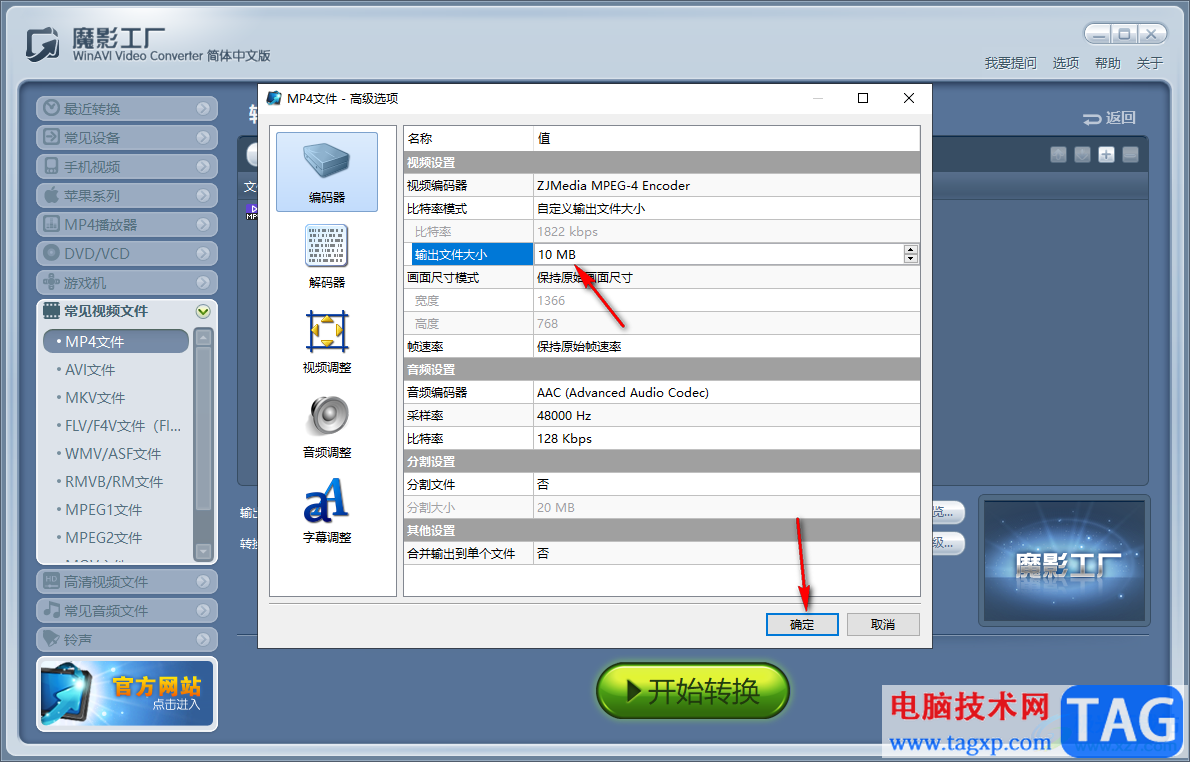Select RMVB/RM文件 in the format list
This screenshot has width=1190, height=762.
click(x=116, y=482)
